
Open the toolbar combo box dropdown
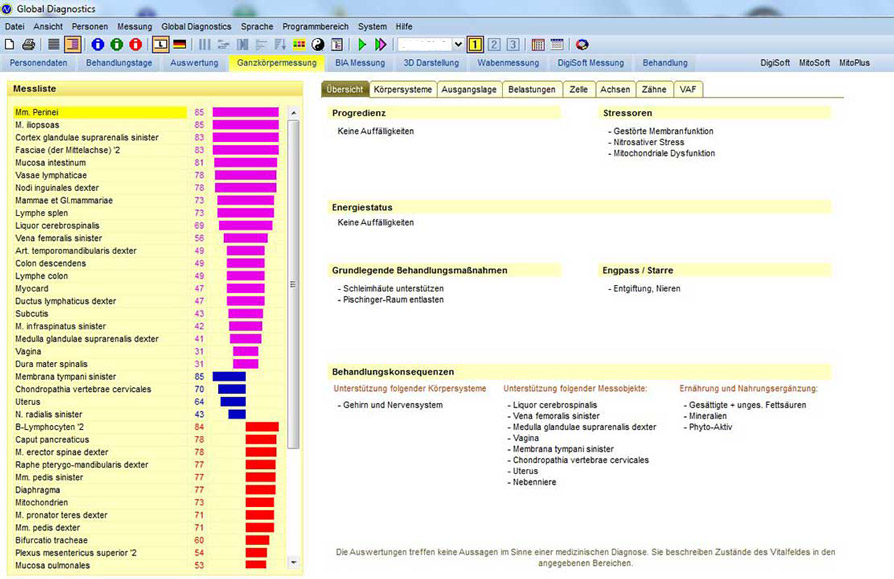click(458, 44)
